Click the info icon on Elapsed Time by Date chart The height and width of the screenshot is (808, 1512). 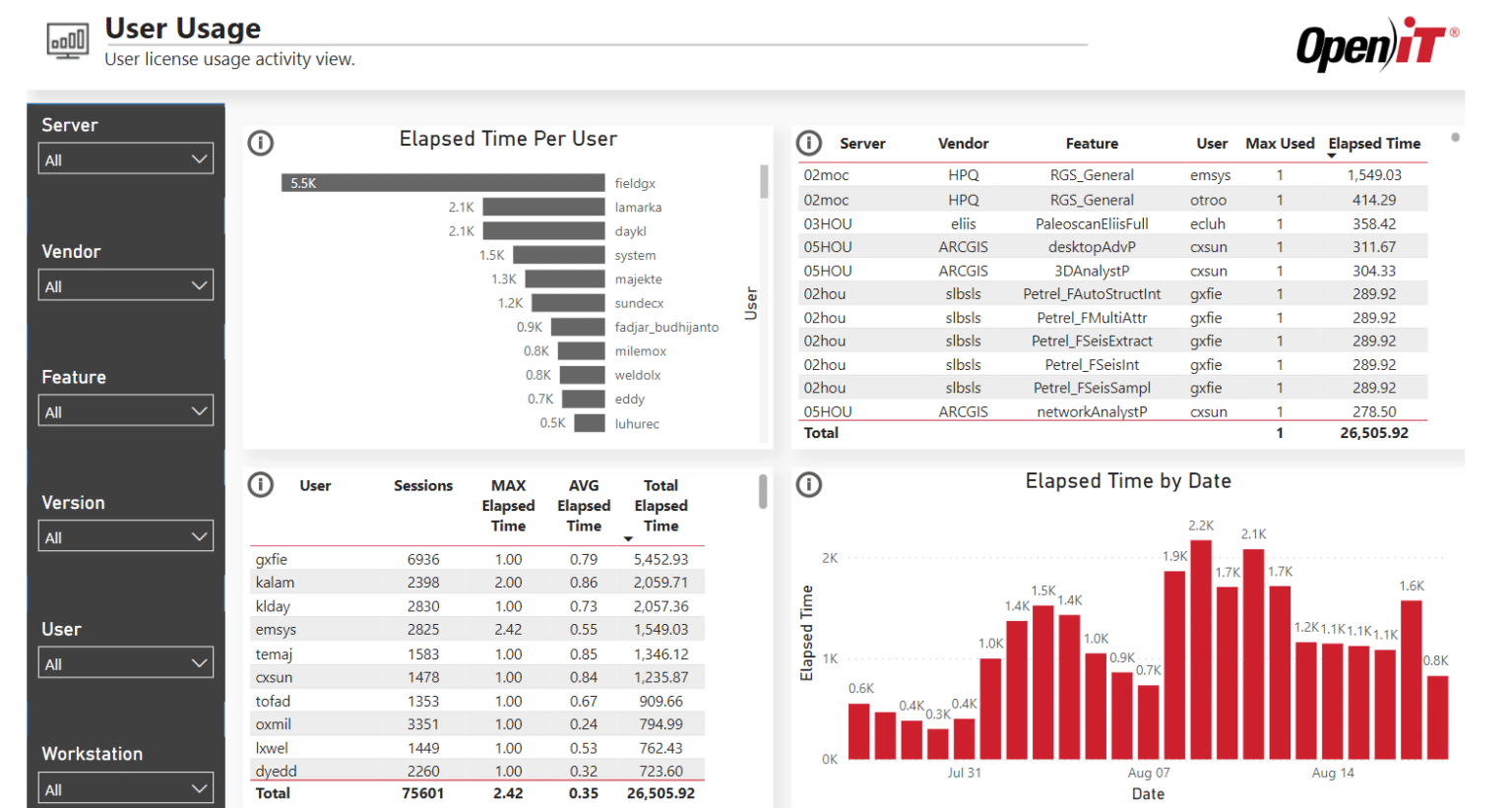(808, 484)
